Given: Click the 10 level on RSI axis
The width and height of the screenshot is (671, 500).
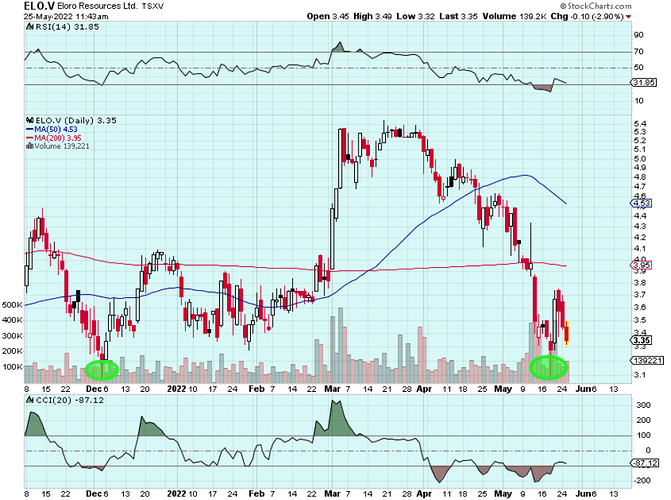Looking at the screenshot, I should [x=638, y=101].
